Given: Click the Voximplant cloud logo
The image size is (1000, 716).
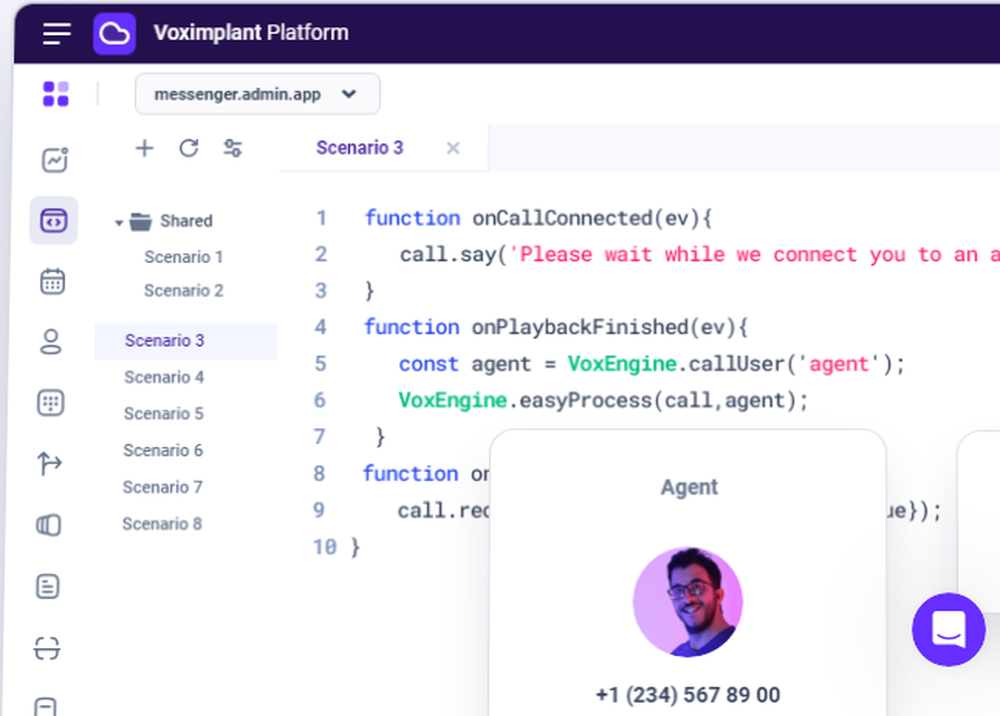Looking at the screenshot, I should point(114,33).
